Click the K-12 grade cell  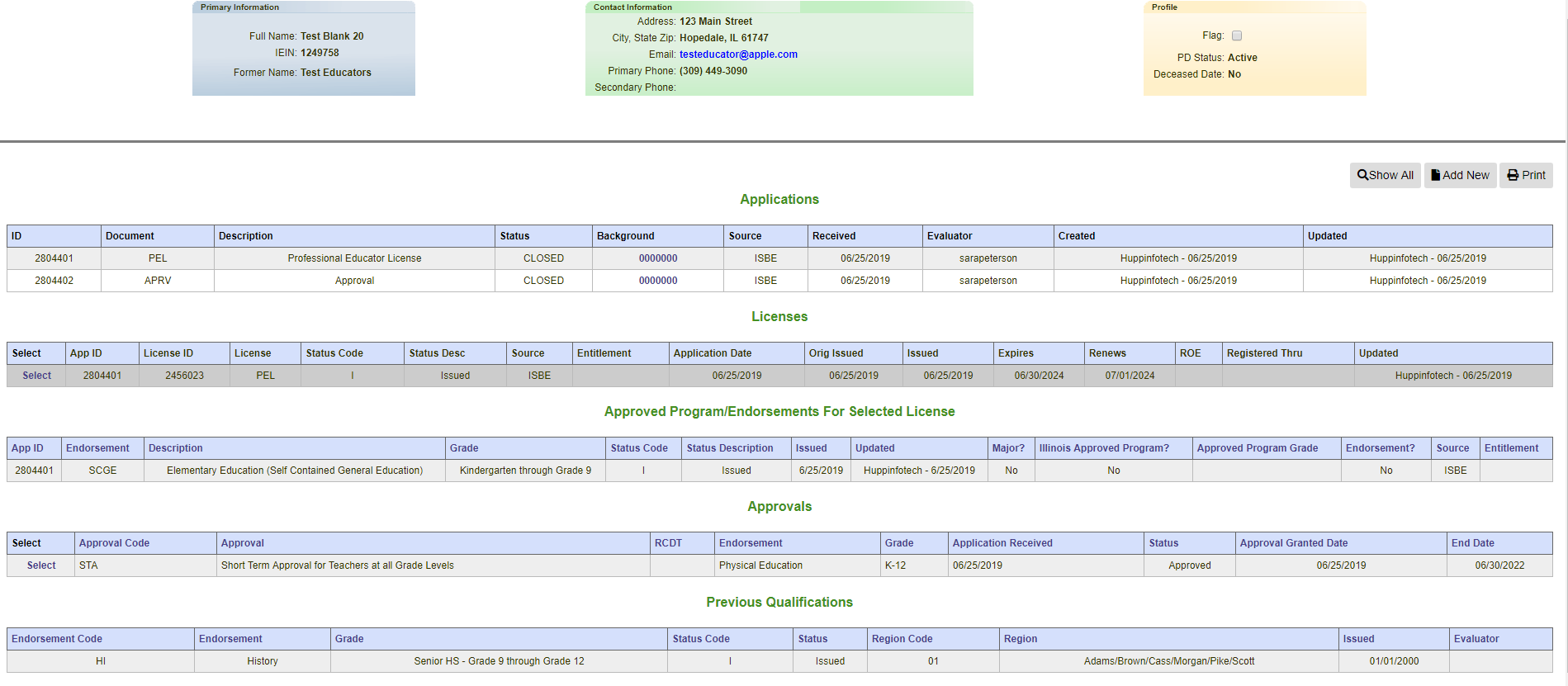(x=914, y=565)
